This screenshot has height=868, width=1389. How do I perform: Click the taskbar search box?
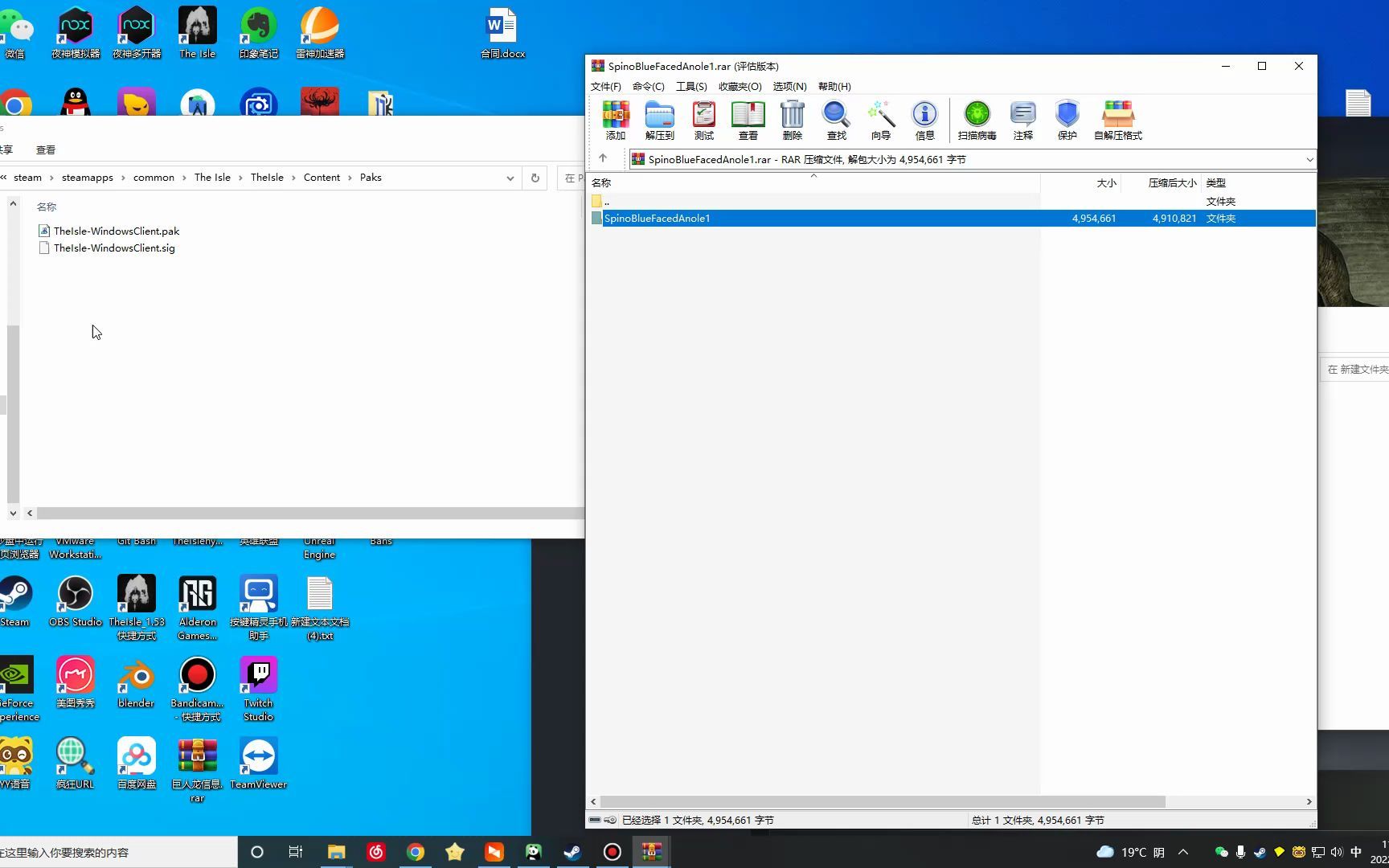(119, 852)
